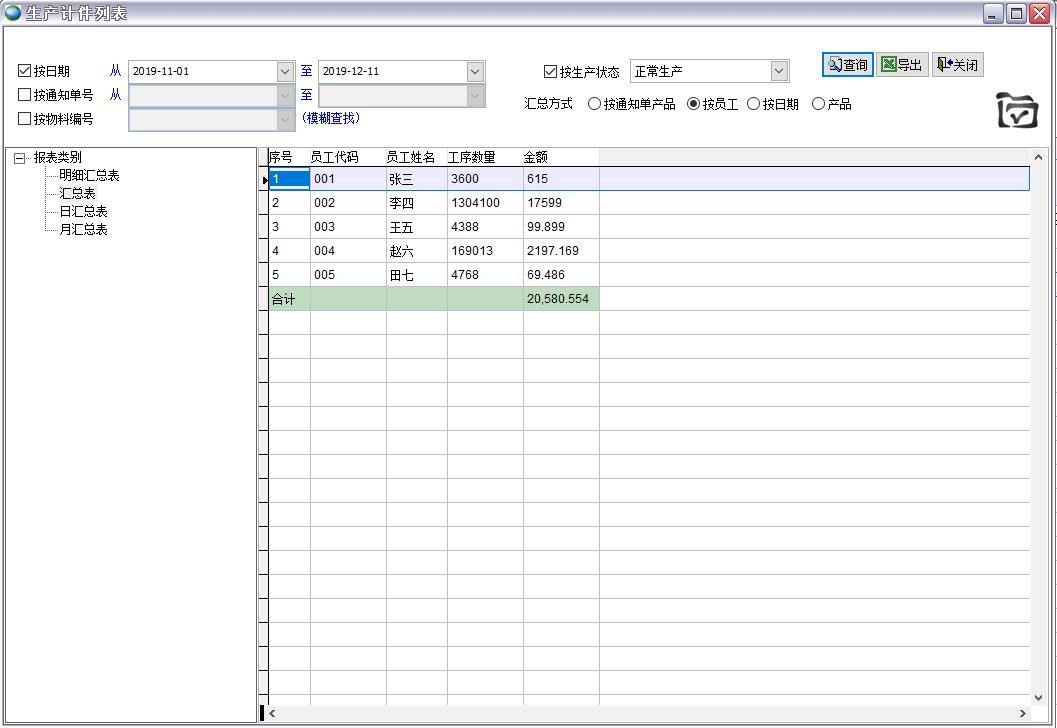This screenshot has height=728, width=1057.
Task: Click the 关闭 exit door button
Action: [957, 65]
